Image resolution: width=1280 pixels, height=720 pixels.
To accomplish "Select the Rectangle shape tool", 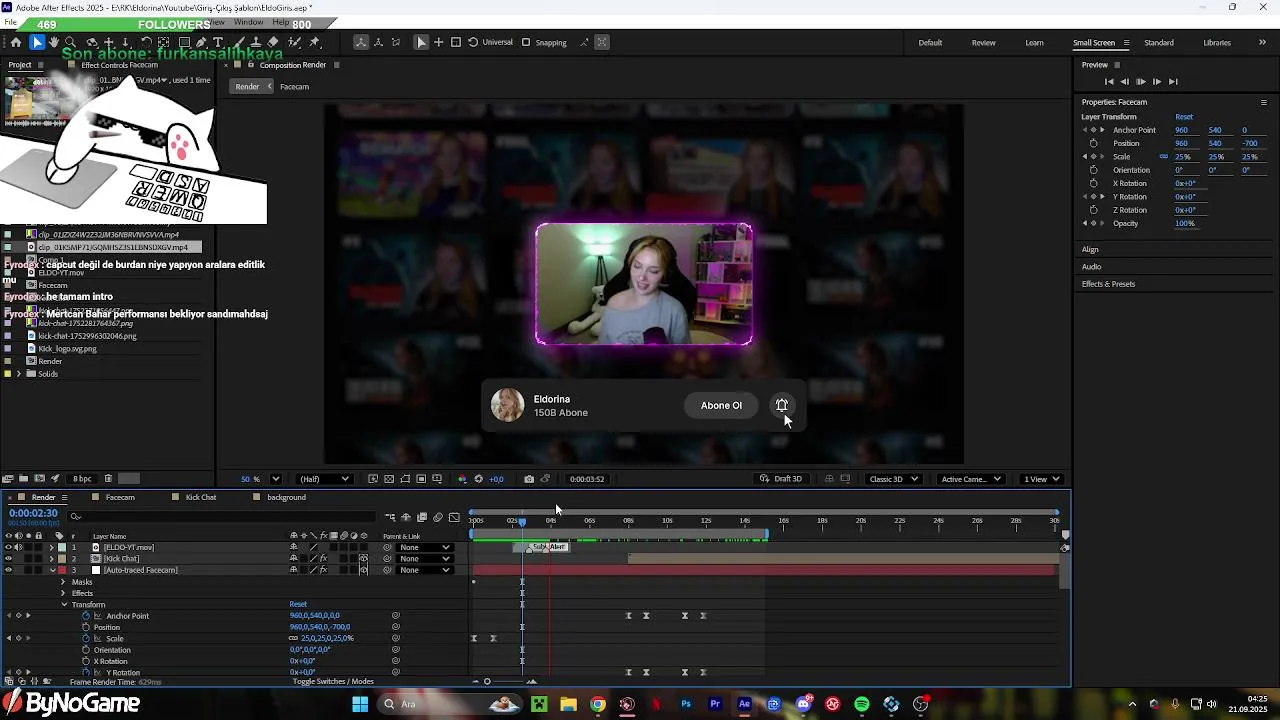I will [x=183, y=42].
